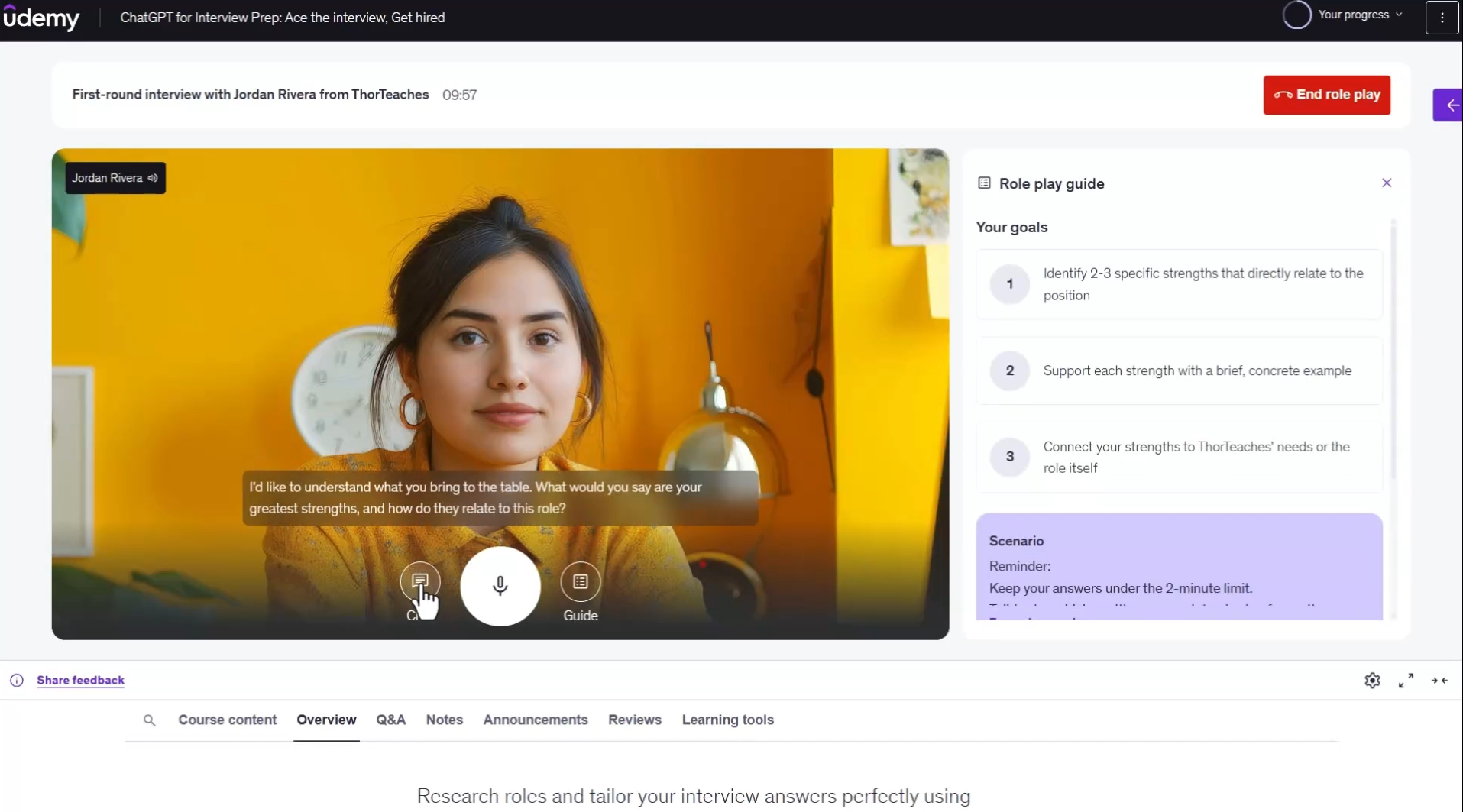Viewport: 1463px width, 812px height.
Task: Click the search magnifier icon
Action: [x=150, y=720]
